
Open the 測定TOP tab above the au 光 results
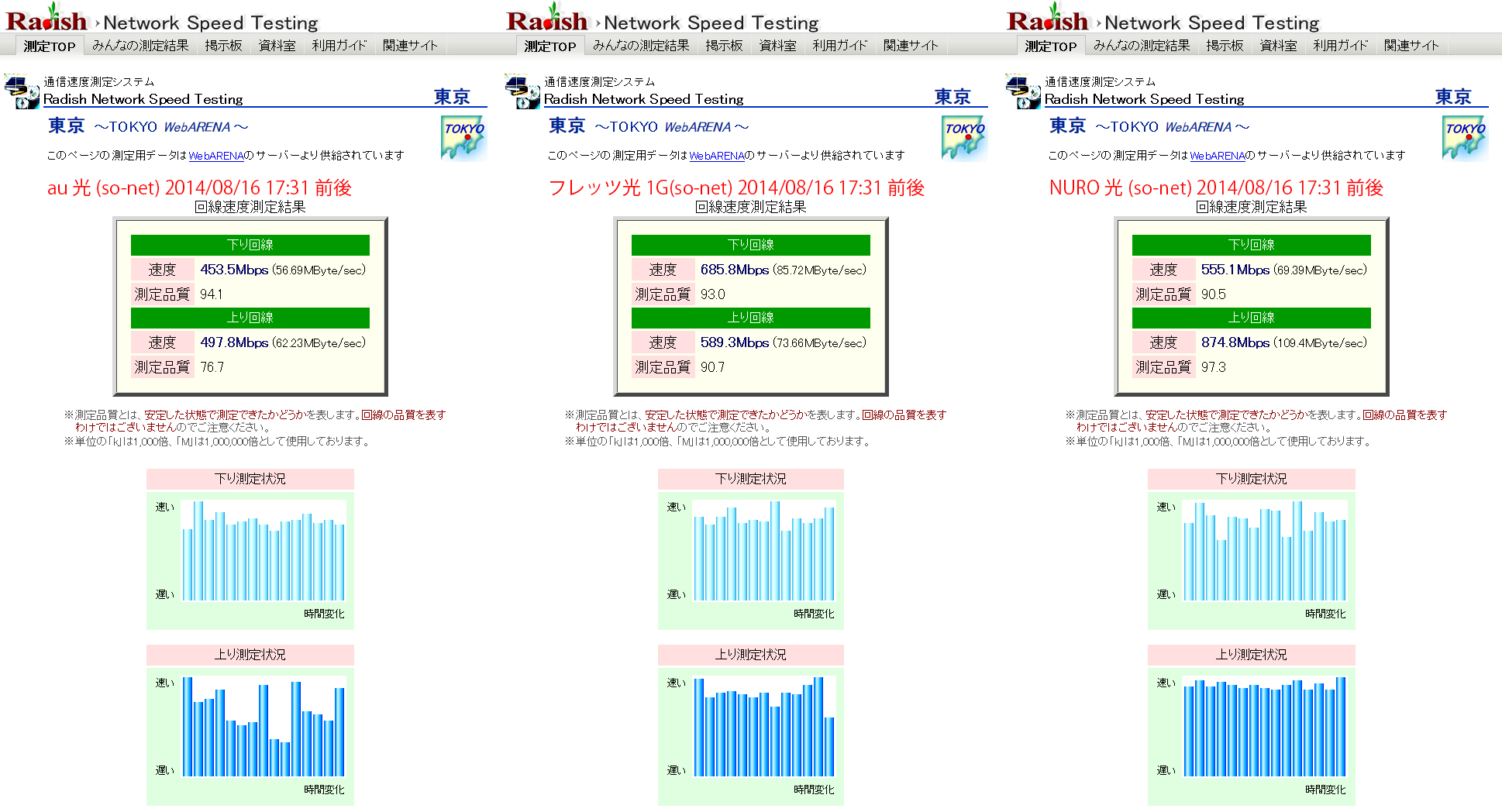[x=50, y=46]
